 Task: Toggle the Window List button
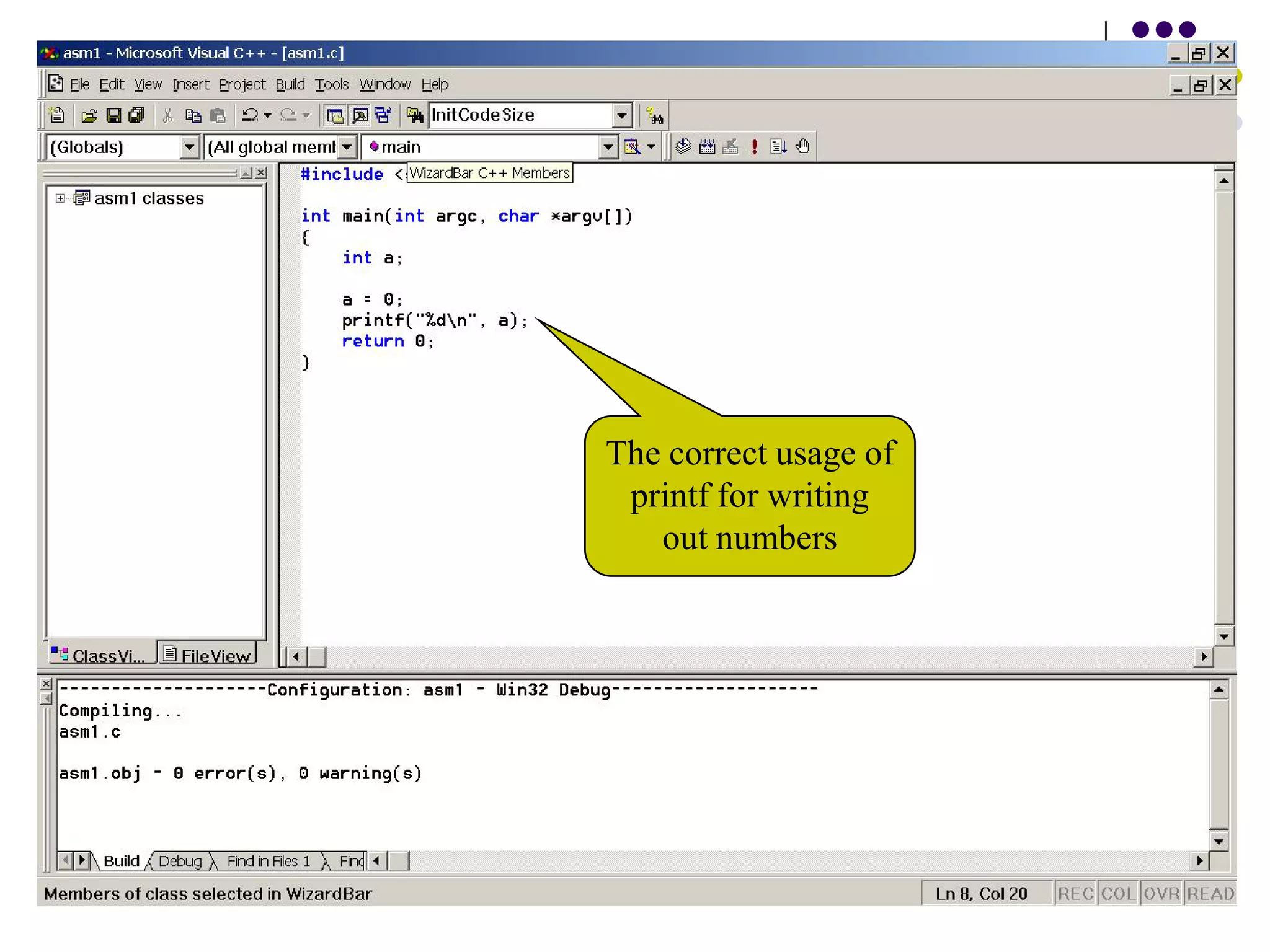tap(383, 115)
